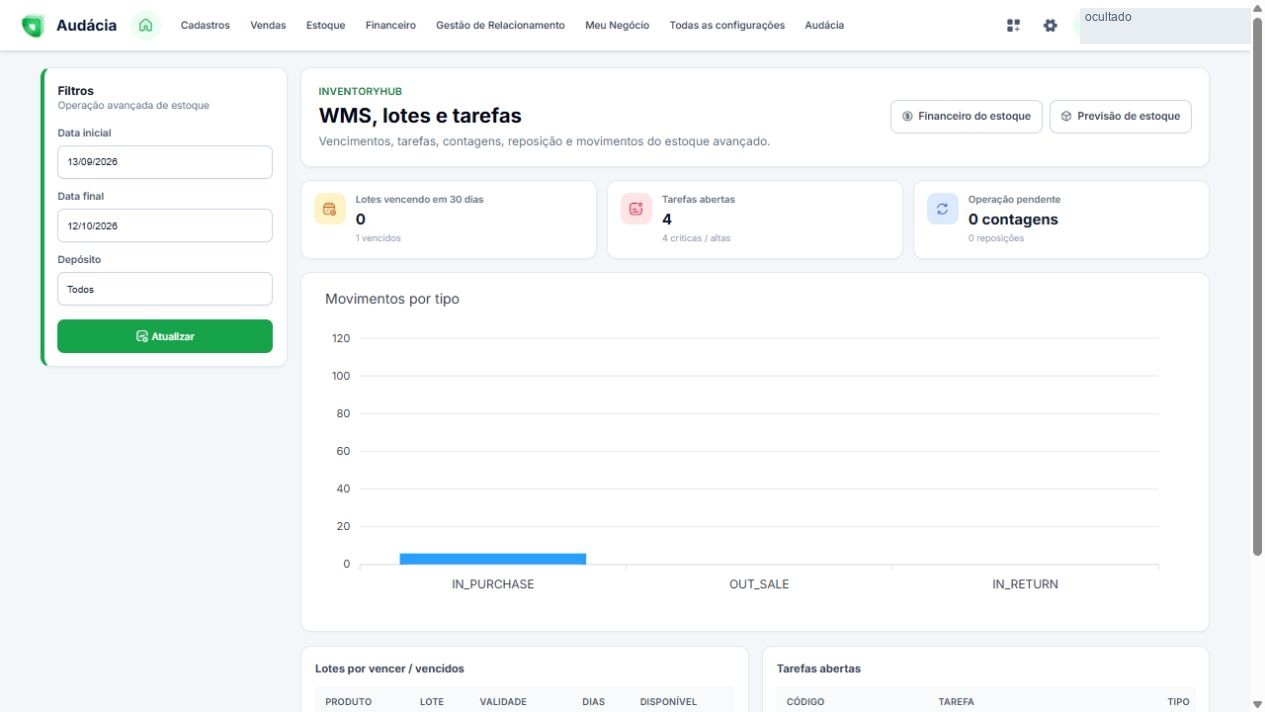Open Cadastros menu
Viewport: 1265px width, 712px height.
tap(205, 25)
